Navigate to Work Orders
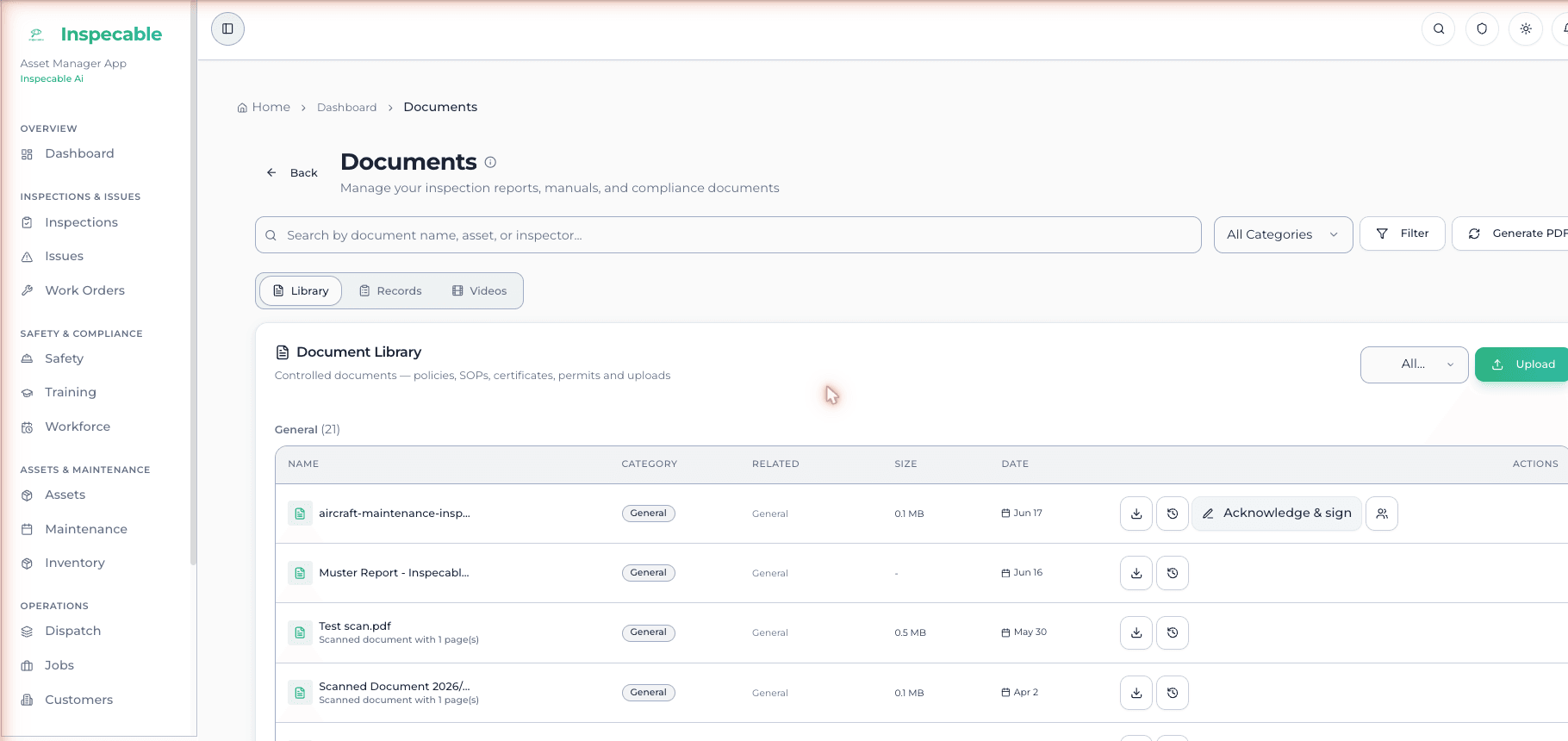The width and height of the screenshot is (1568, 741). coord(84,290)
